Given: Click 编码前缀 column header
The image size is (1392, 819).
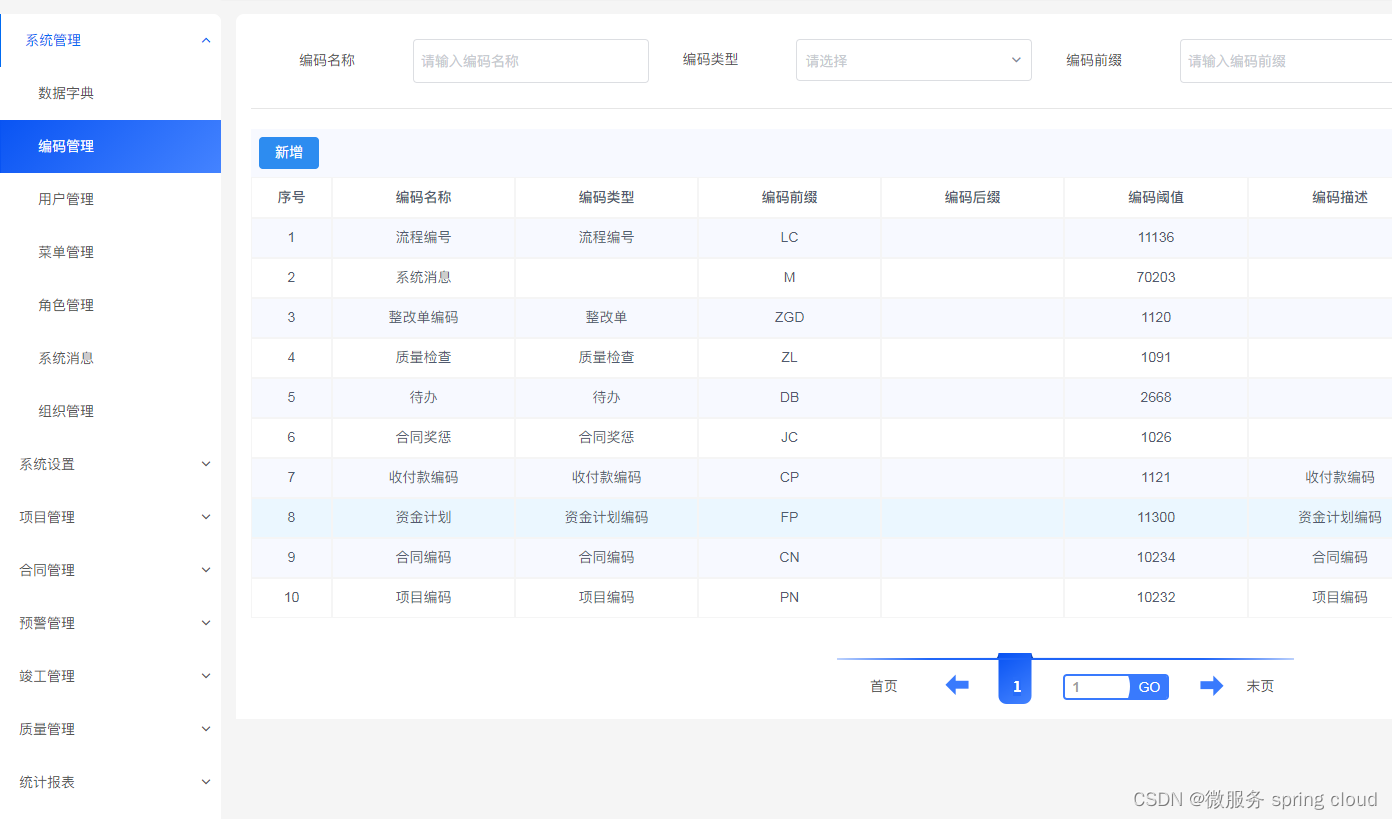Looking at the screenshot, I should click(789, 198).
